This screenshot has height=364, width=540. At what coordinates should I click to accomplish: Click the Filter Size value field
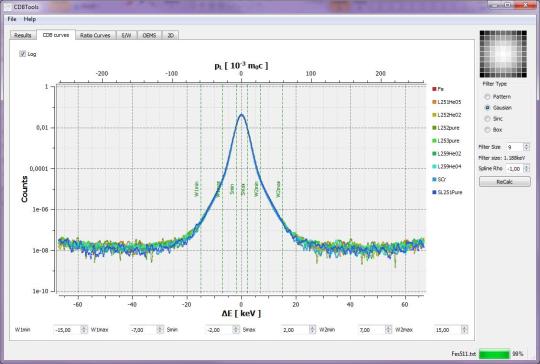(x=514, y=147)
